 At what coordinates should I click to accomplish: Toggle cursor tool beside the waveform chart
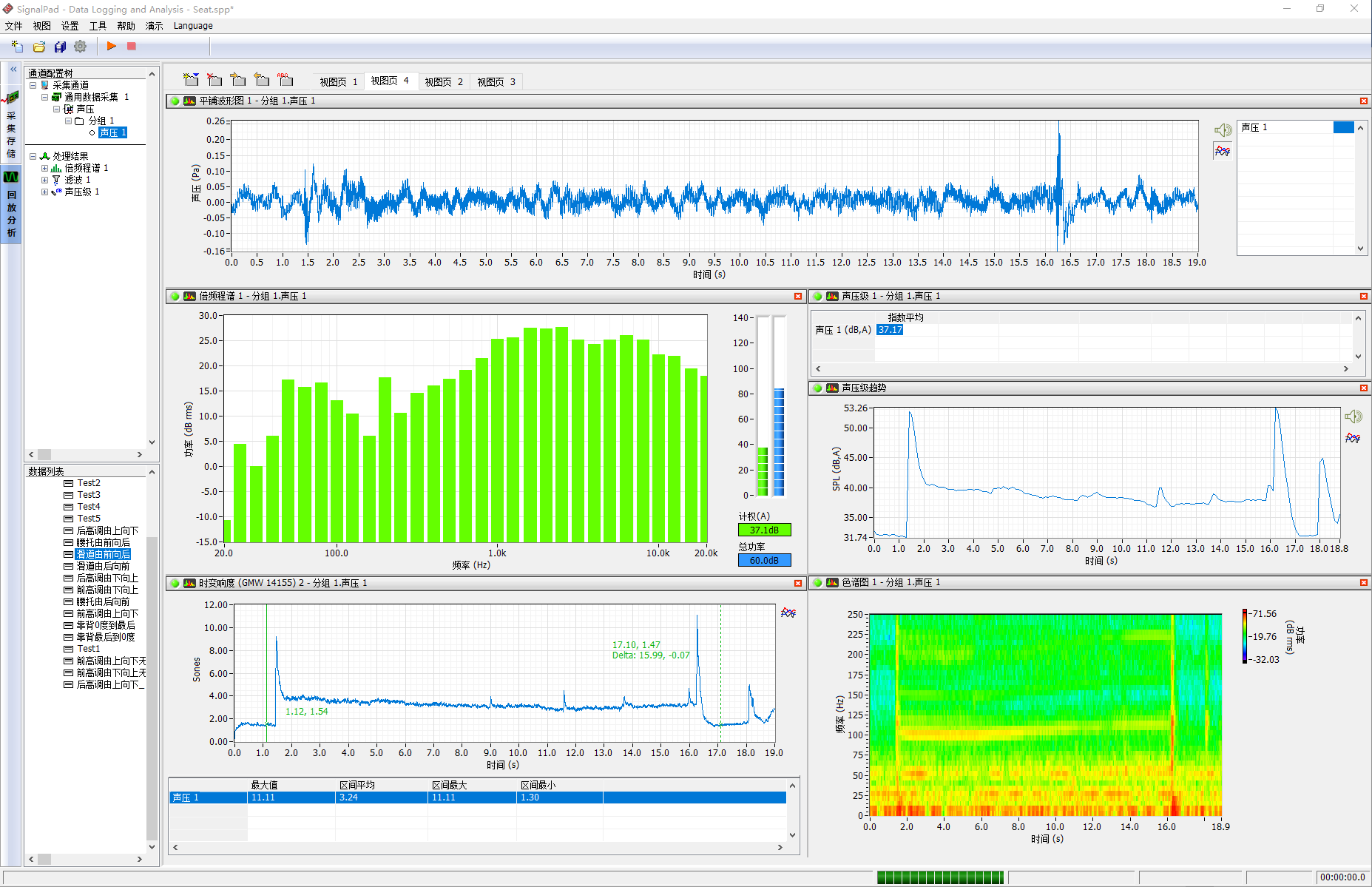(1223, 151)
